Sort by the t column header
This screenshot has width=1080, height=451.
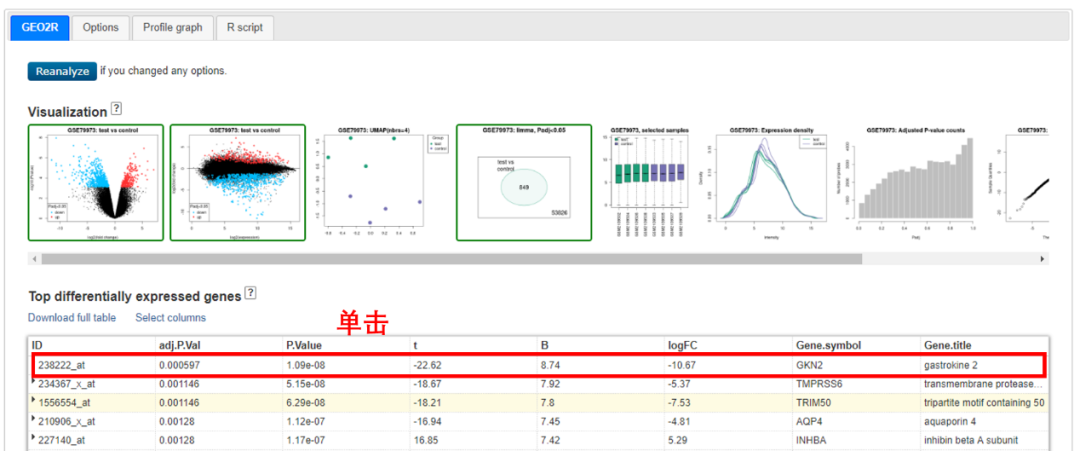point(473,344)
